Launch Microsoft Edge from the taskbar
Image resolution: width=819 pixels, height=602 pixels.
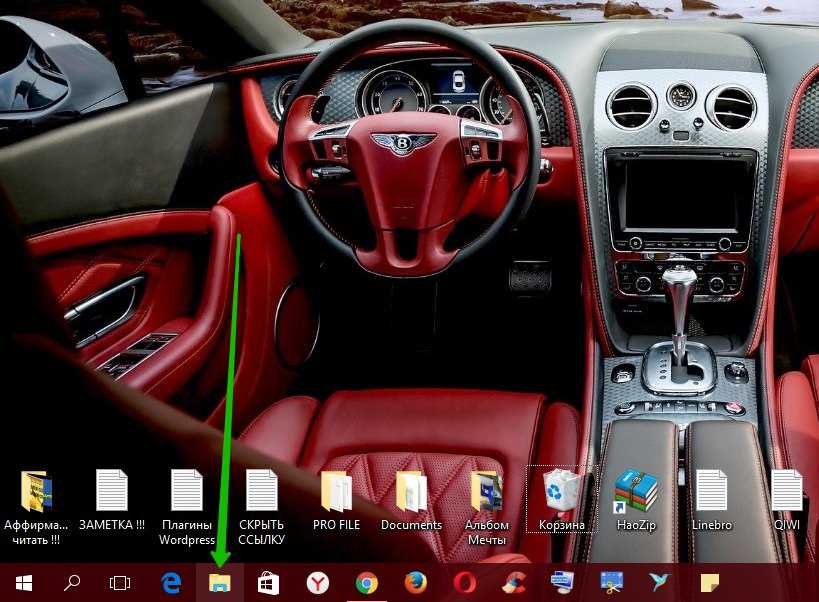[x=170, y=583]
